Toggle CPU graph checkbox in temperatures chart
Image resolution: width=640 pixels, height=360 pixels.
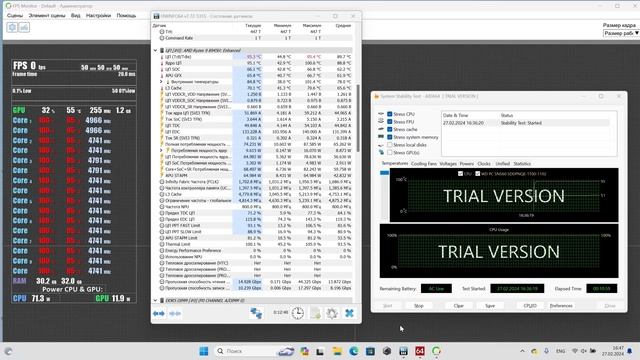click(x=460, y=173)
